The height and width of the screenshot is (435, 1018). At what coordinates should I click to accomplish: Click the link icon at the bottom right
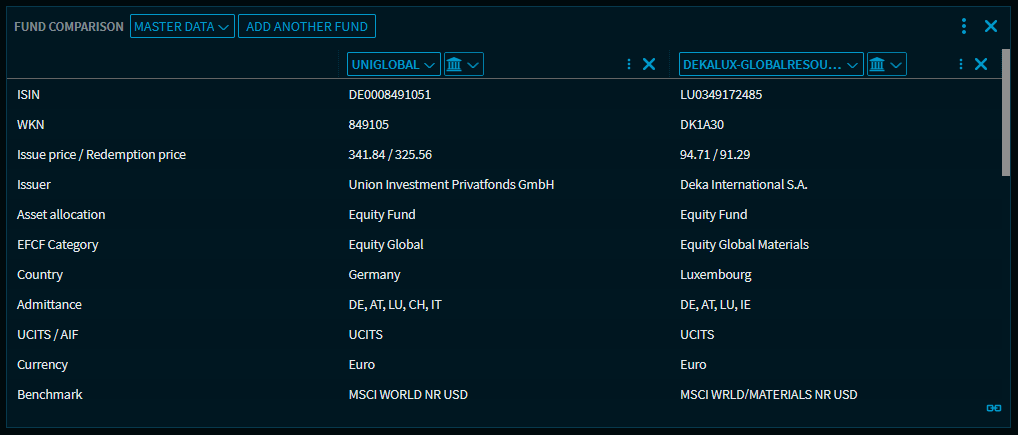tap(993, 408)
